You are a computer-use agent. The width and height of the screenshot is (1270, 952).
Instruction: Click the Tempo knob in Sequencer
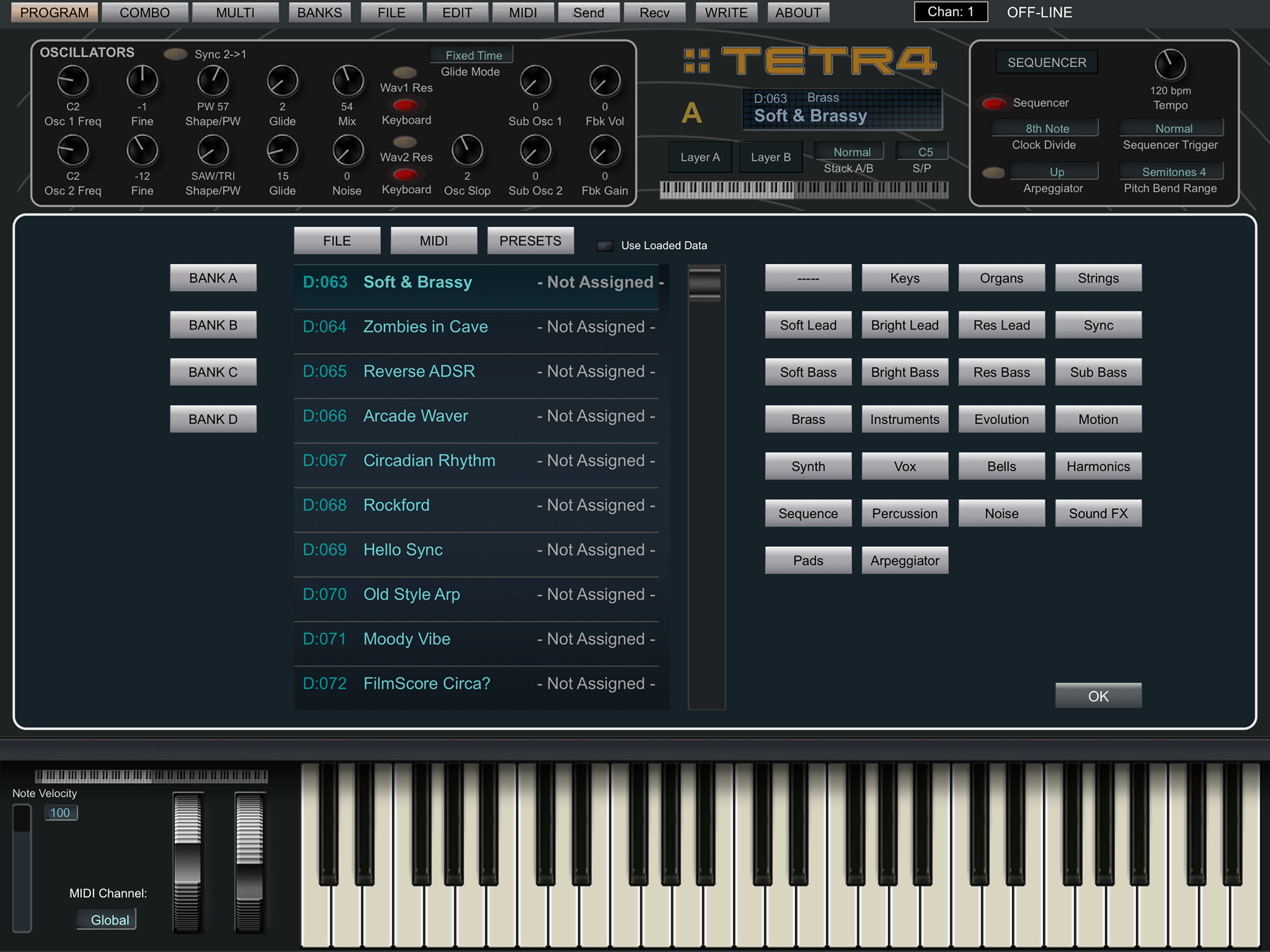[1170, 65]
